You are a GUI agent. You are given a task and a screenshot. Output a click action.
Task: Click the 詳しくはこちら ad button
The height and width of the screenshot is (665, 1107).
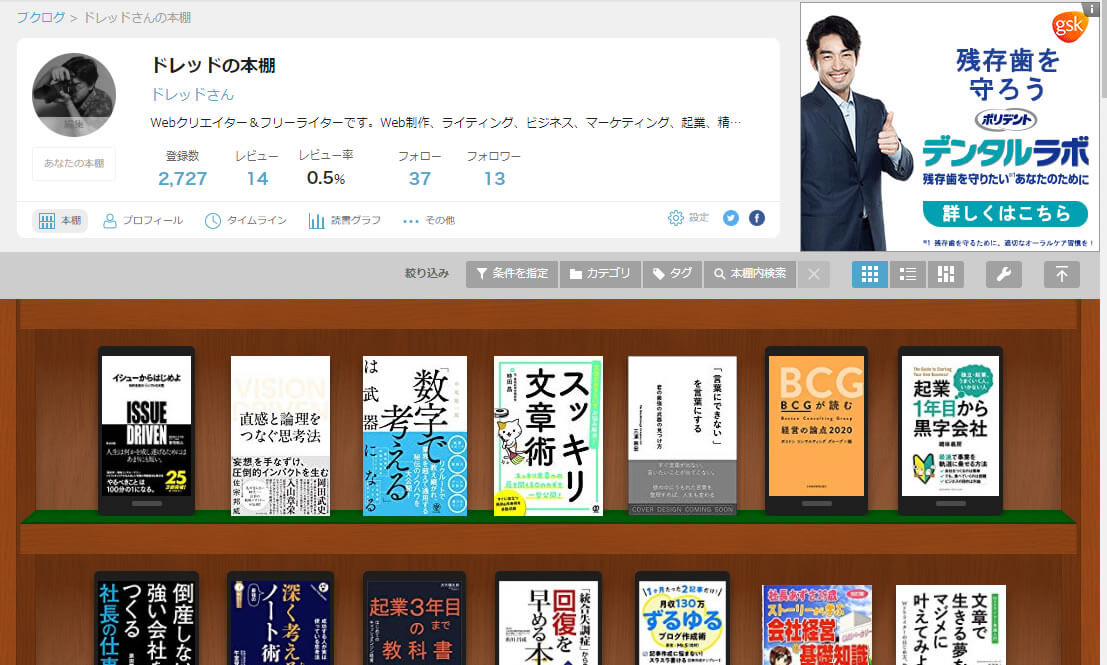1004,213
